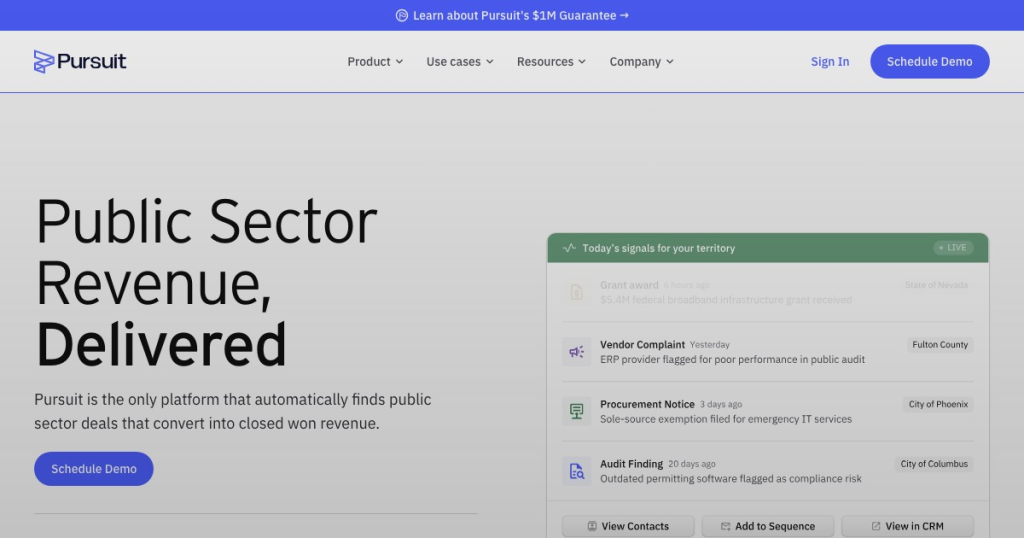The image size is (1024, 538).
Task: Select the Fulton County tag
Action: point(940,345)
